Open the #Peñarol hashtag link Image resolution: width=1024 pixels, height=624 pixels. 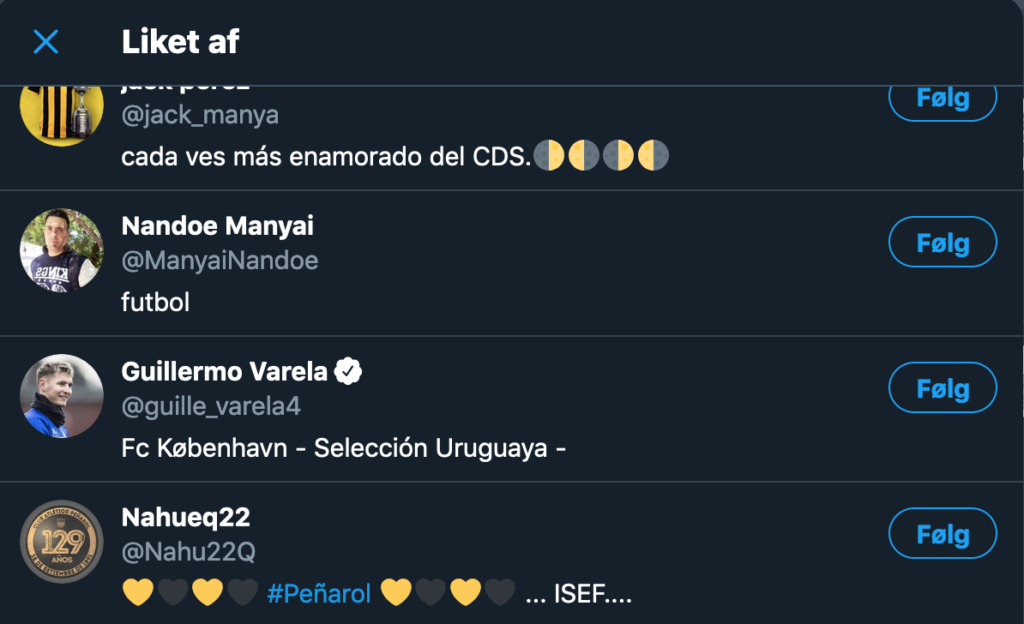click(319, 594)
